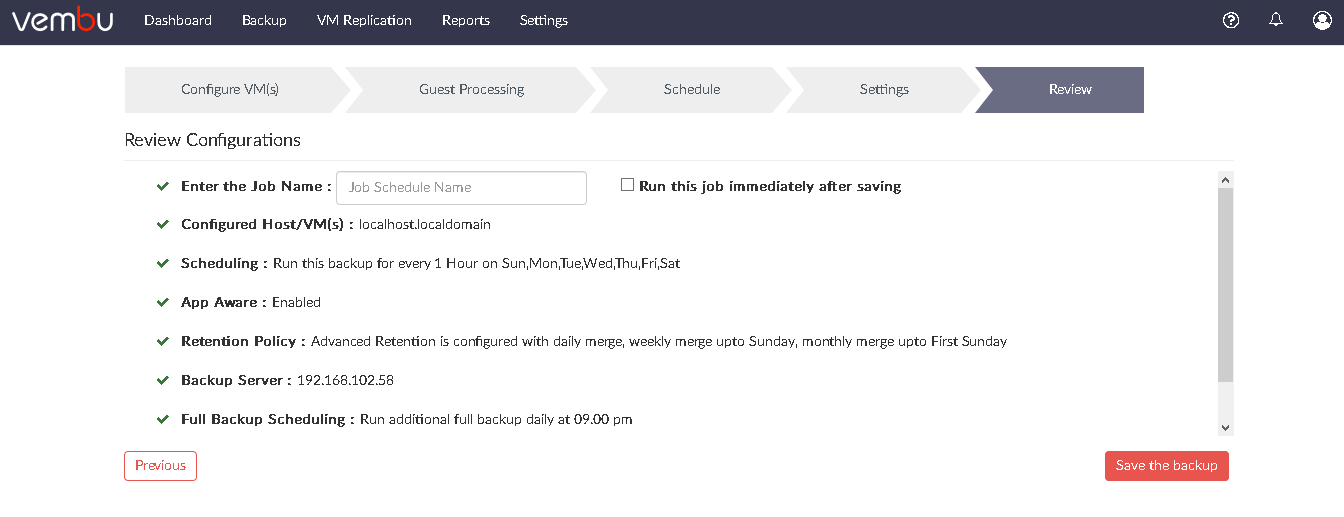This screenshot has height=517, width=1344.
Task: Enable Run this job immediately after saving
Action: 627,185
